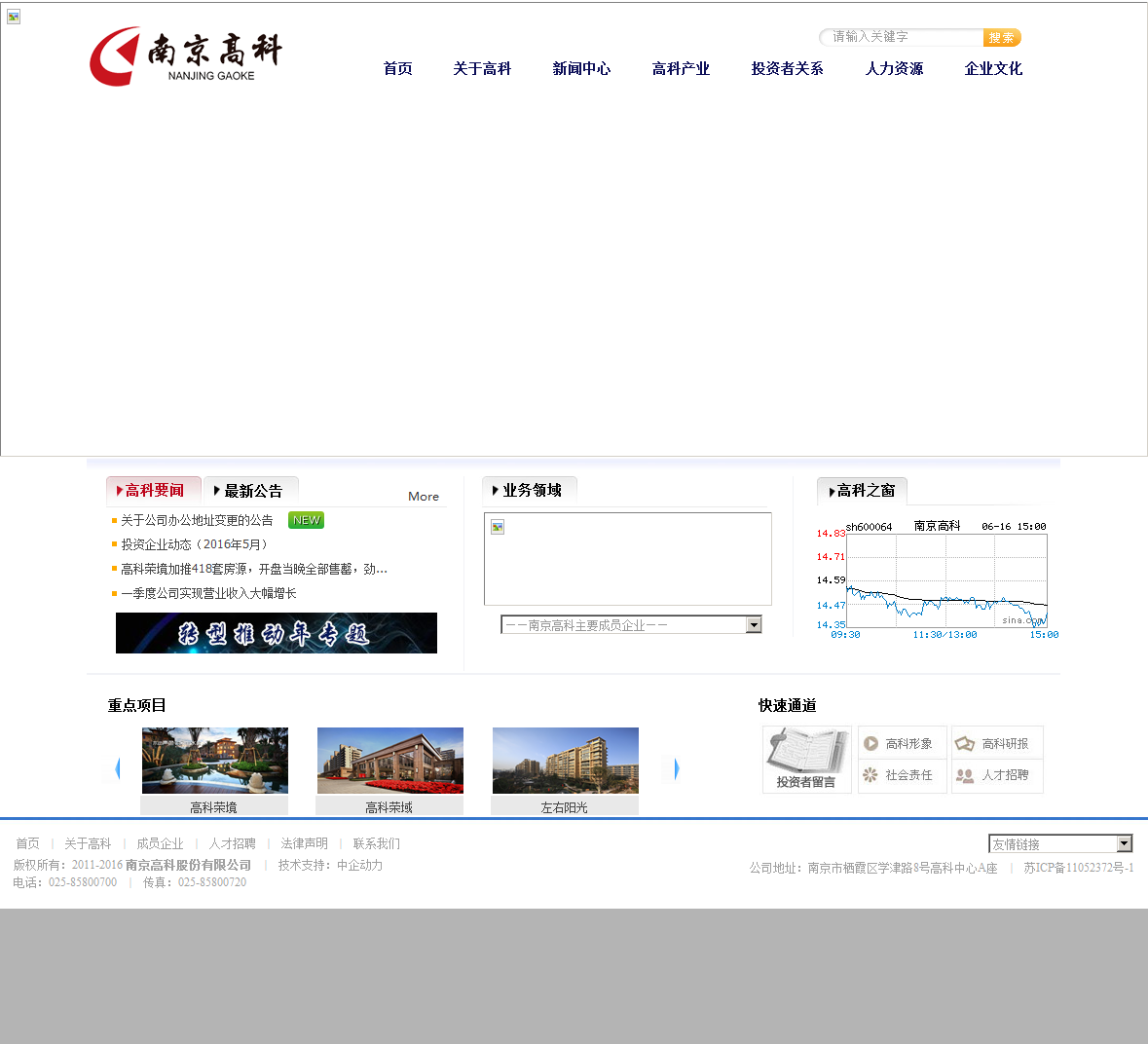Open the 社会责任 quick link
The height and width of the screenshot is (1044, 1148).
point(908,774)
